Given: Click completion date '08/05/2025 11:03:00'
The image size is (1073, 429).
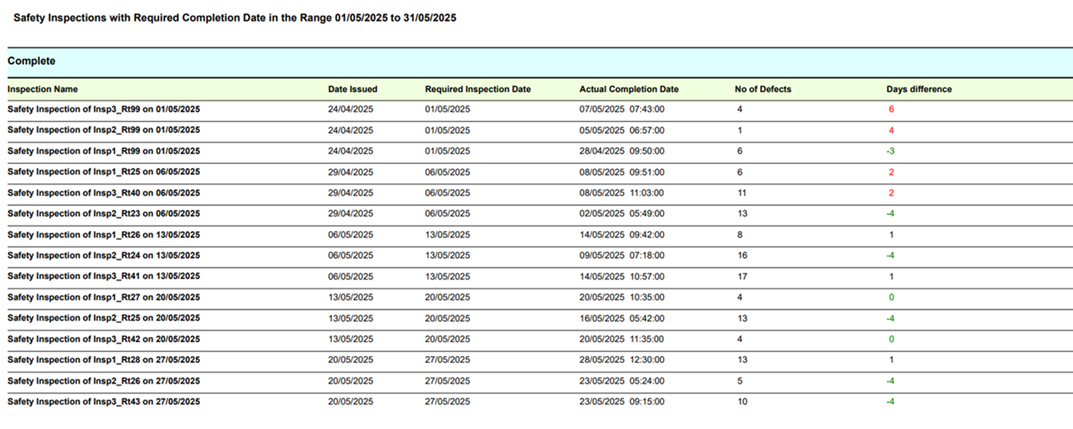Looking at the screenshot, I should (x=622, y=193).
